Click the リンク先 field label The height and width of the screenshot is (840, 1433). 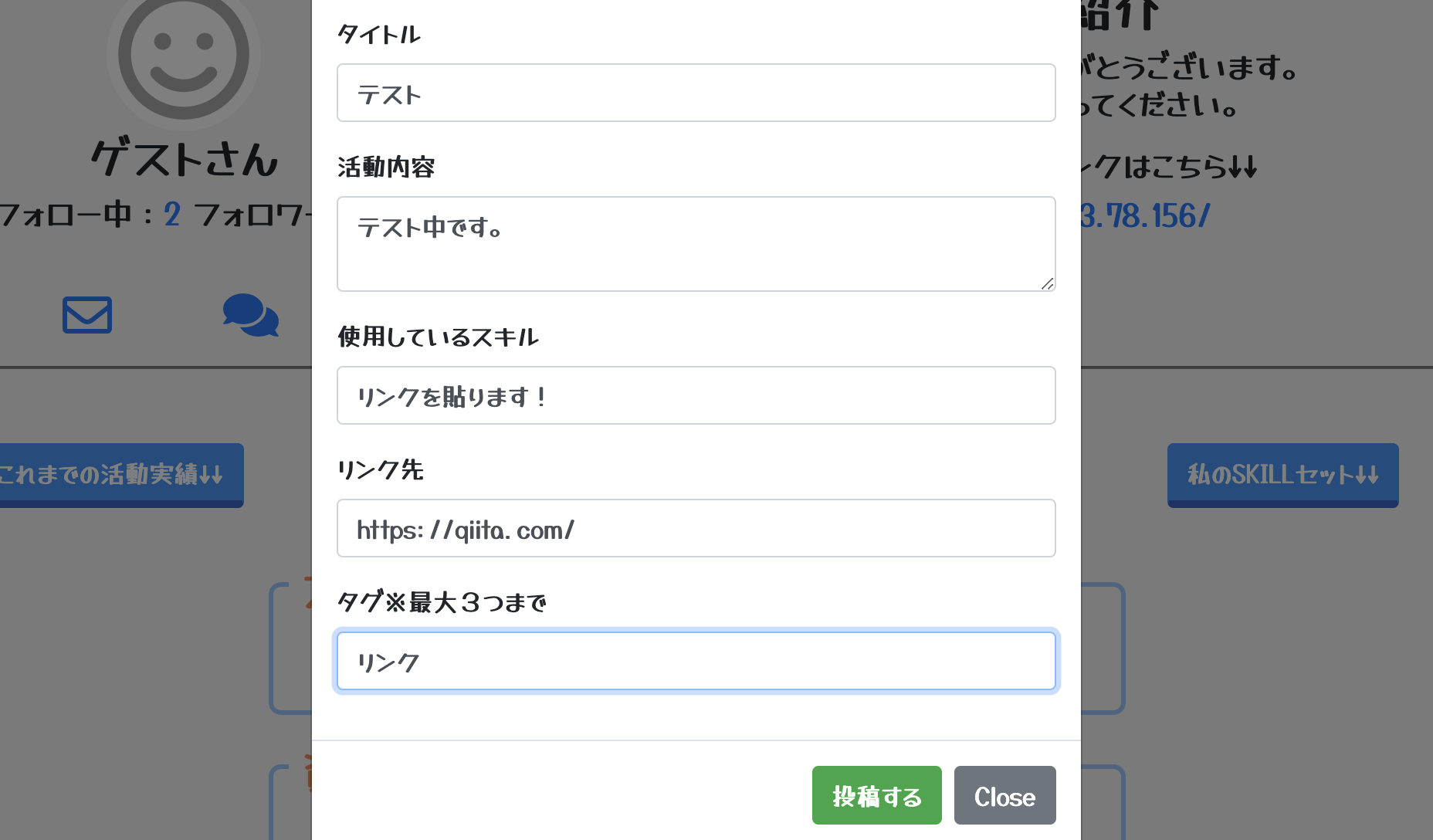pyautogui.click(x=380, y=470)
